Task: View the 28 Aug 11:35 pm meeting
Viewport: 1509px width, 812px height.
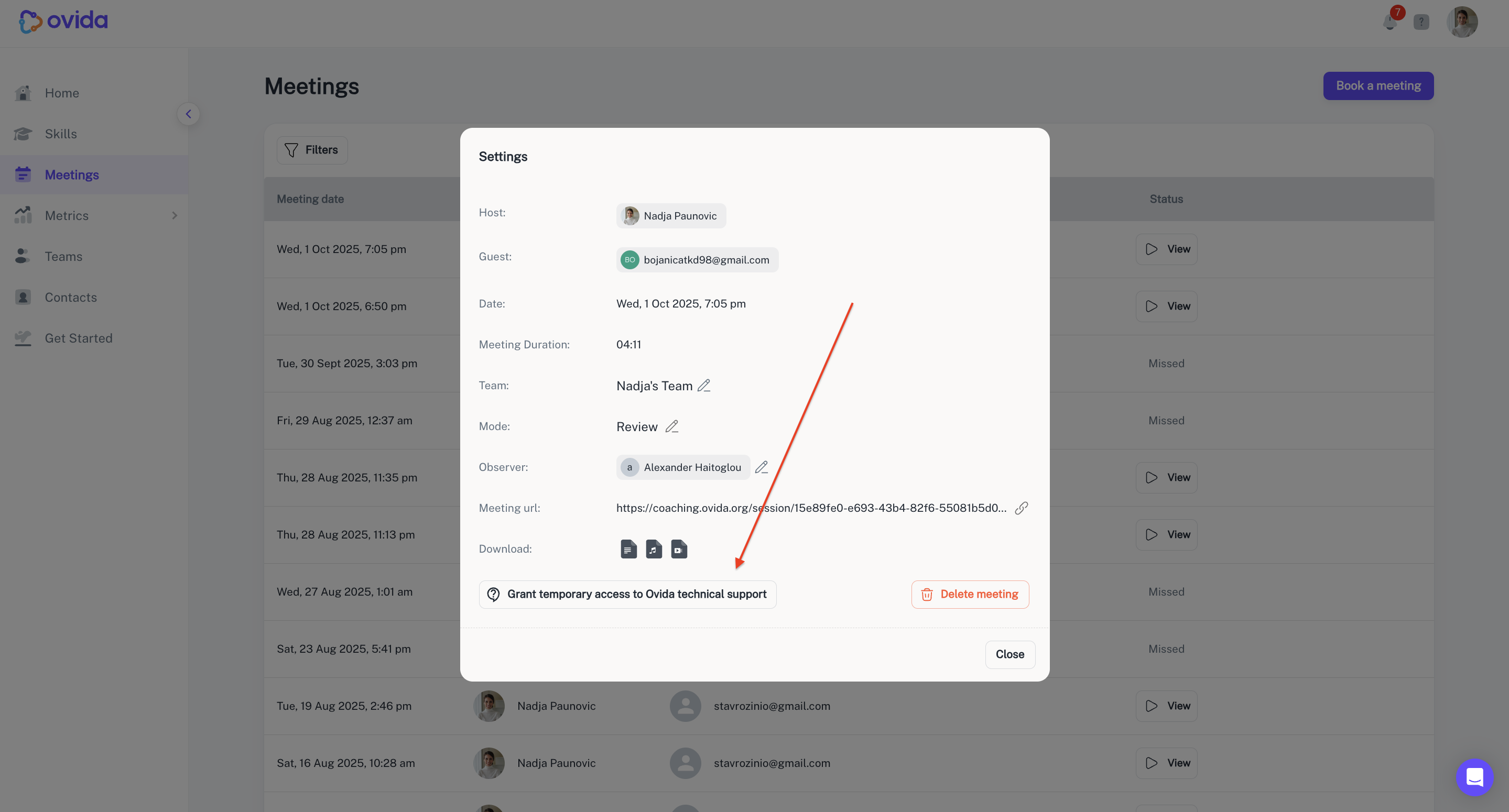Action: (x=1166, y=478)
